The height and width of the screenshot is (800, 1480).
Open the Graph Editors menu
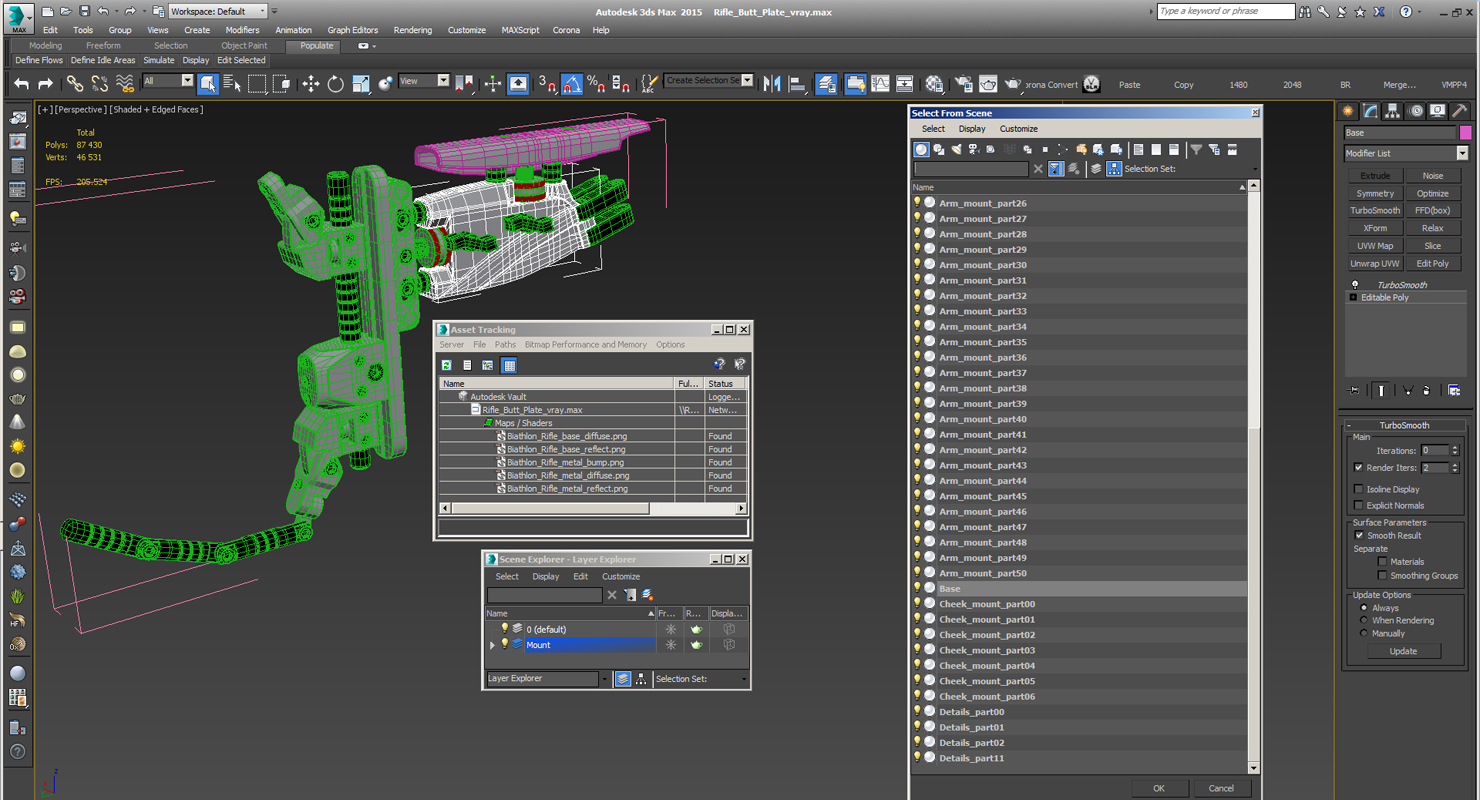[353, 30]
